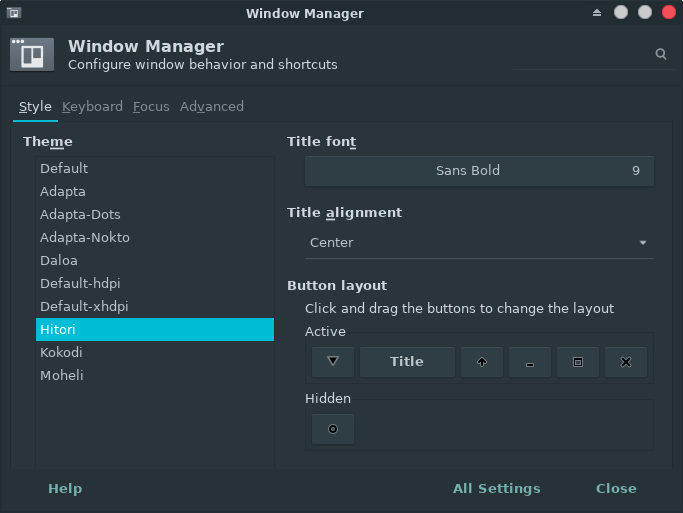This screenshot has height=513, width=683.
Task: Open the Sans Bold font chooser
Action: pos(479,171)
